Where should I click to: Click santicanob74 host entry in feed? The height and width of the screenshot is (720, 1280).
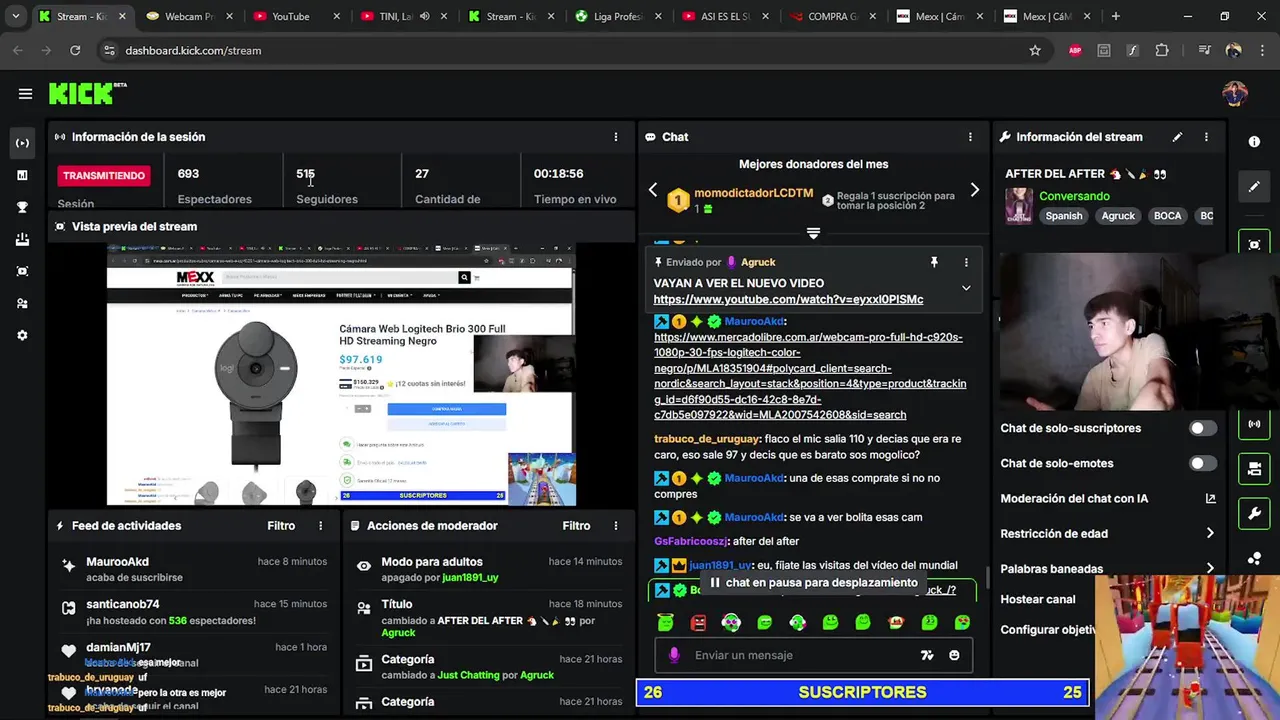[x=193, y=612]
